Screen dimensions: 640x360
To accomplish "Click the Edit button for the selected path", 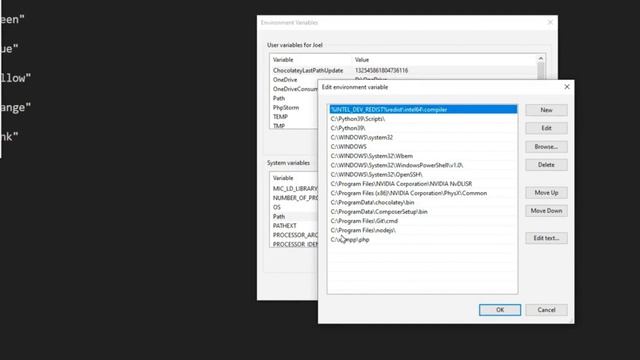I will click(546, 128).
